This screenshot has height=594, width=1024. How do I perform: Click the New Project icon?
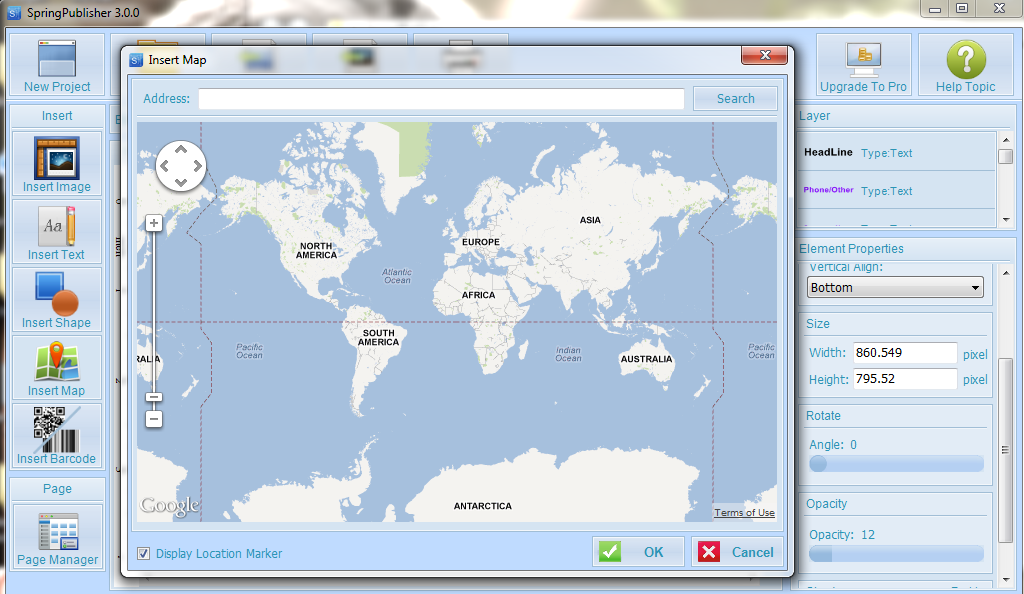point(57,66)
